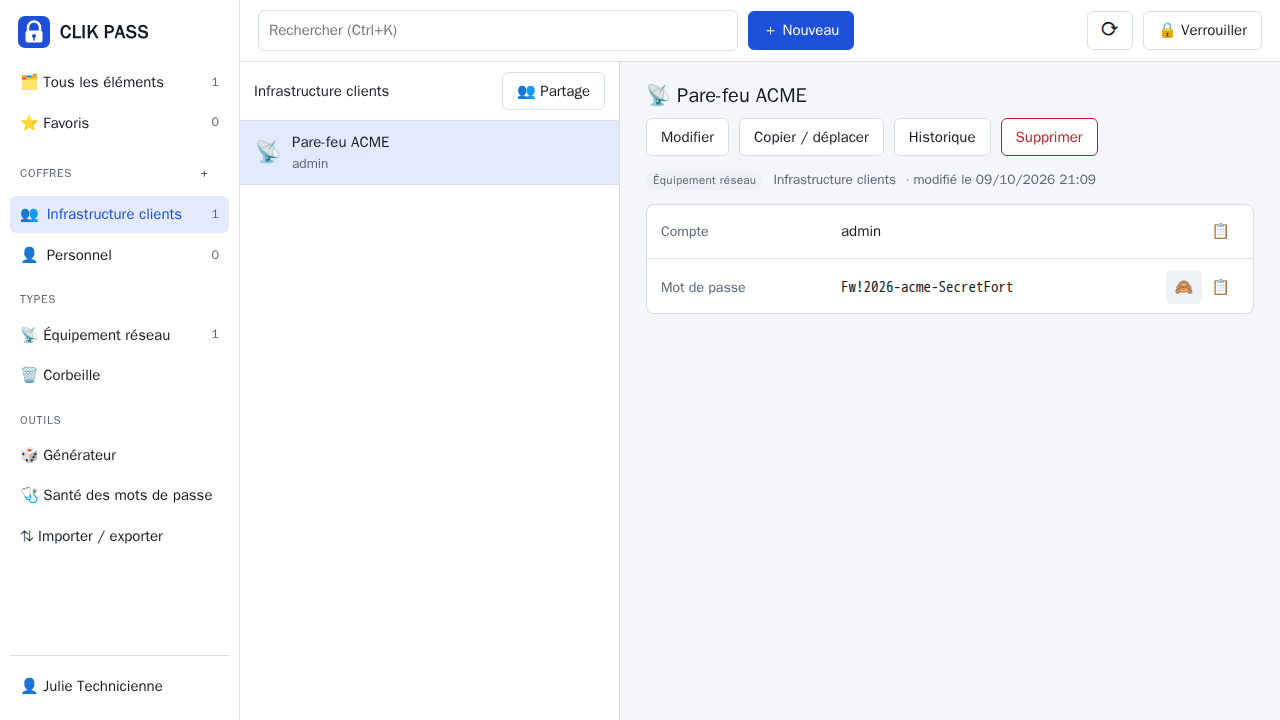The image size is (1280, 720).
Task: Open Santé des mots de passe
Action: (119, 495)
